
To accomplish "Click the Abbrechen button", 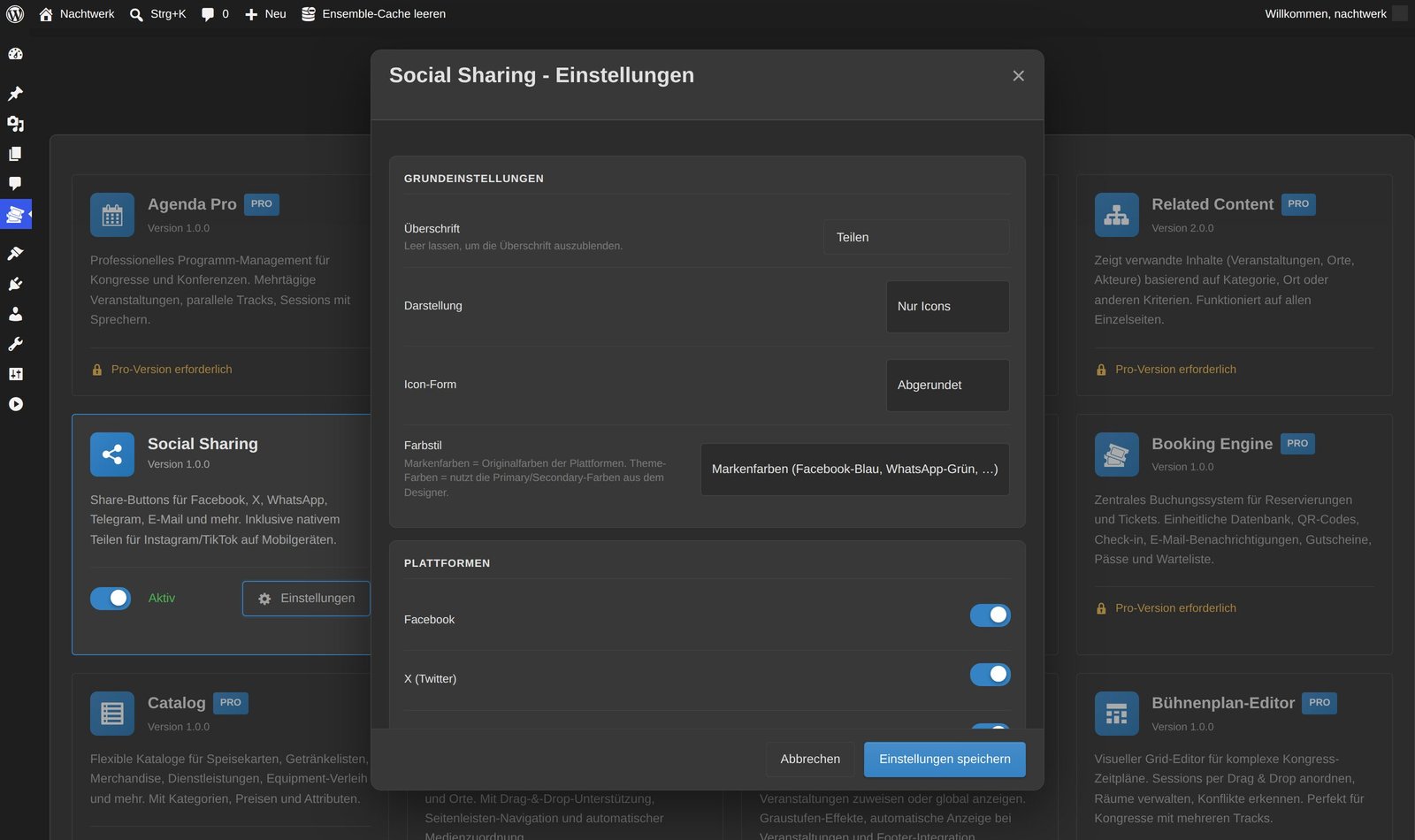I will 810,760.
